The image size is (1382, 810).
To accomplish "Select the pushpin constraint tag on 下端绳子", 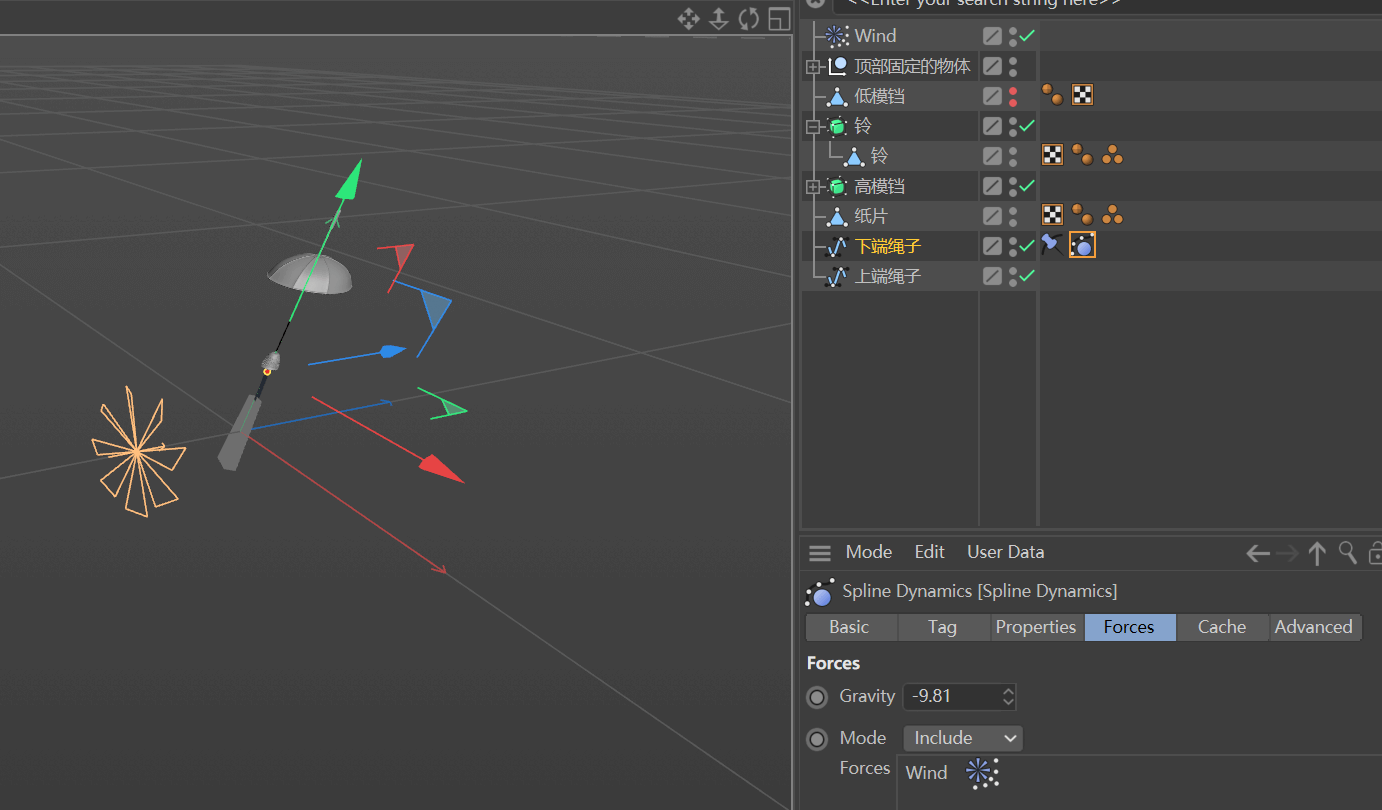I will pos(1052,244).
